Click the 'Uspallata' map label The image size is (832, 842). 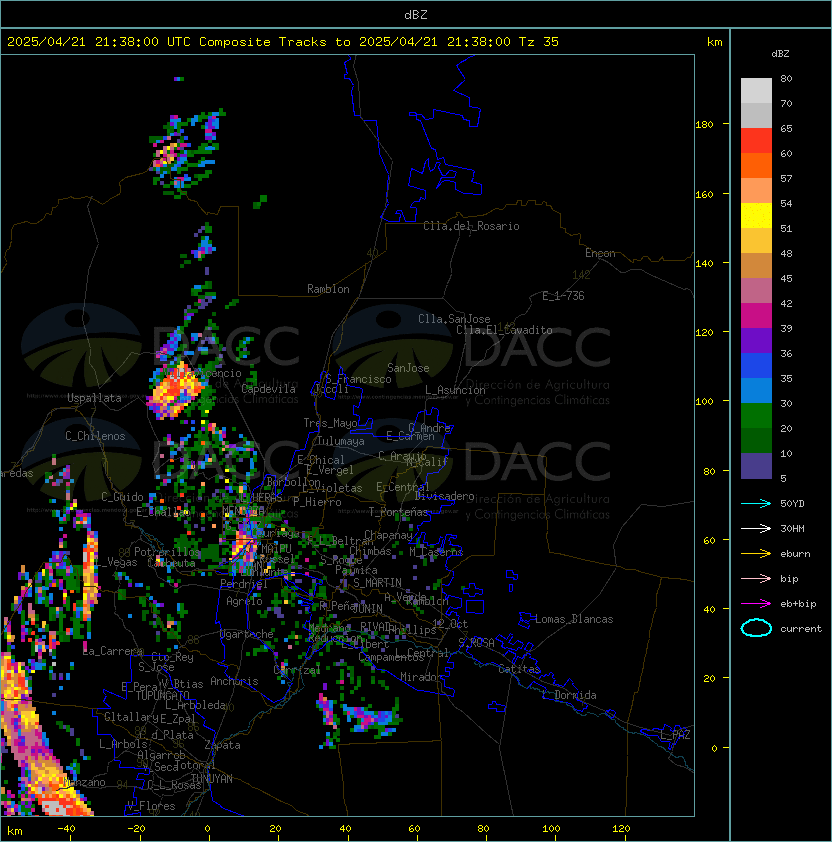click(x=94, y=398)
